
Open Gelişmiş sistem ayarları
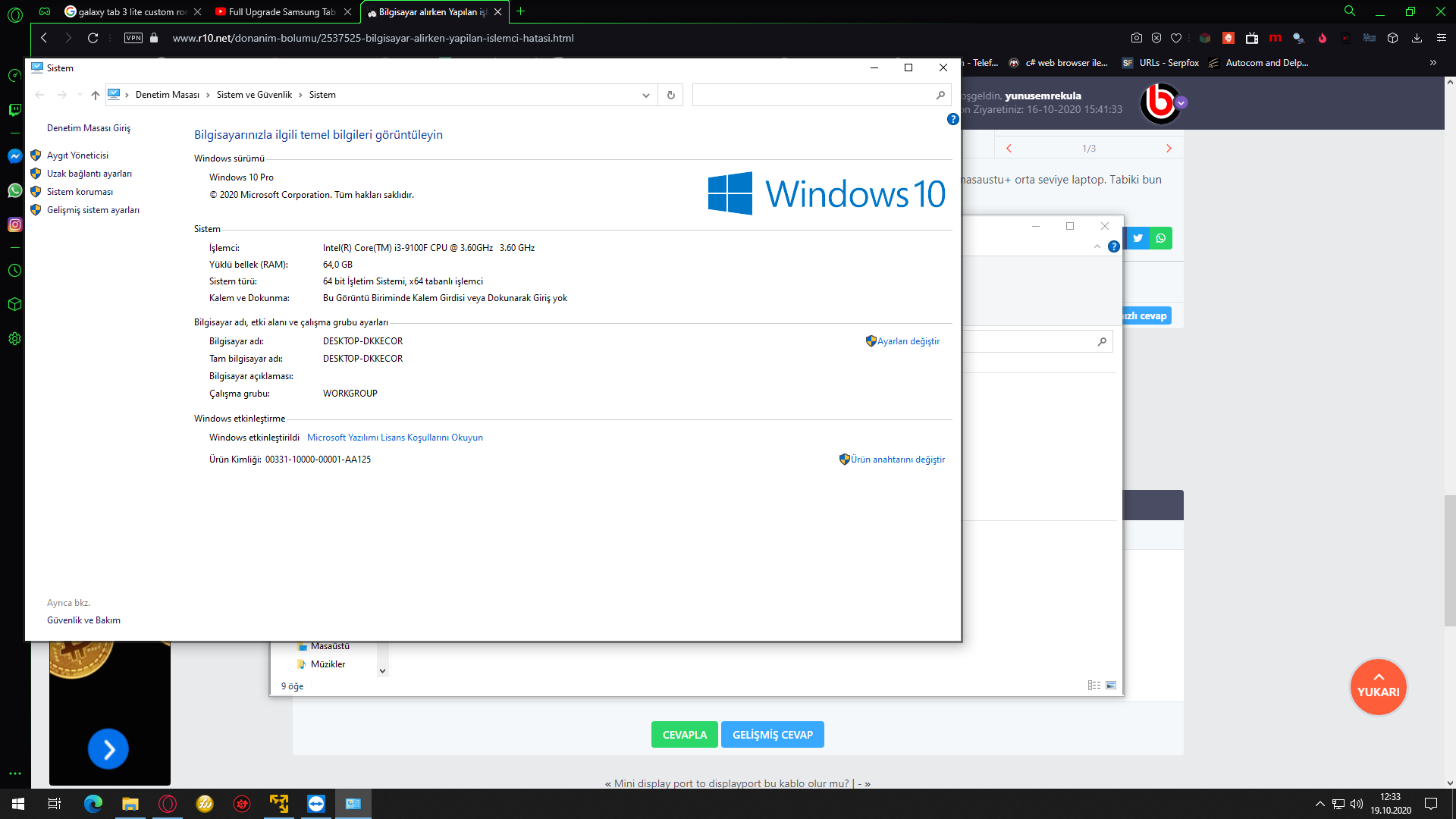pyautogui.click(x=93, y=210)
